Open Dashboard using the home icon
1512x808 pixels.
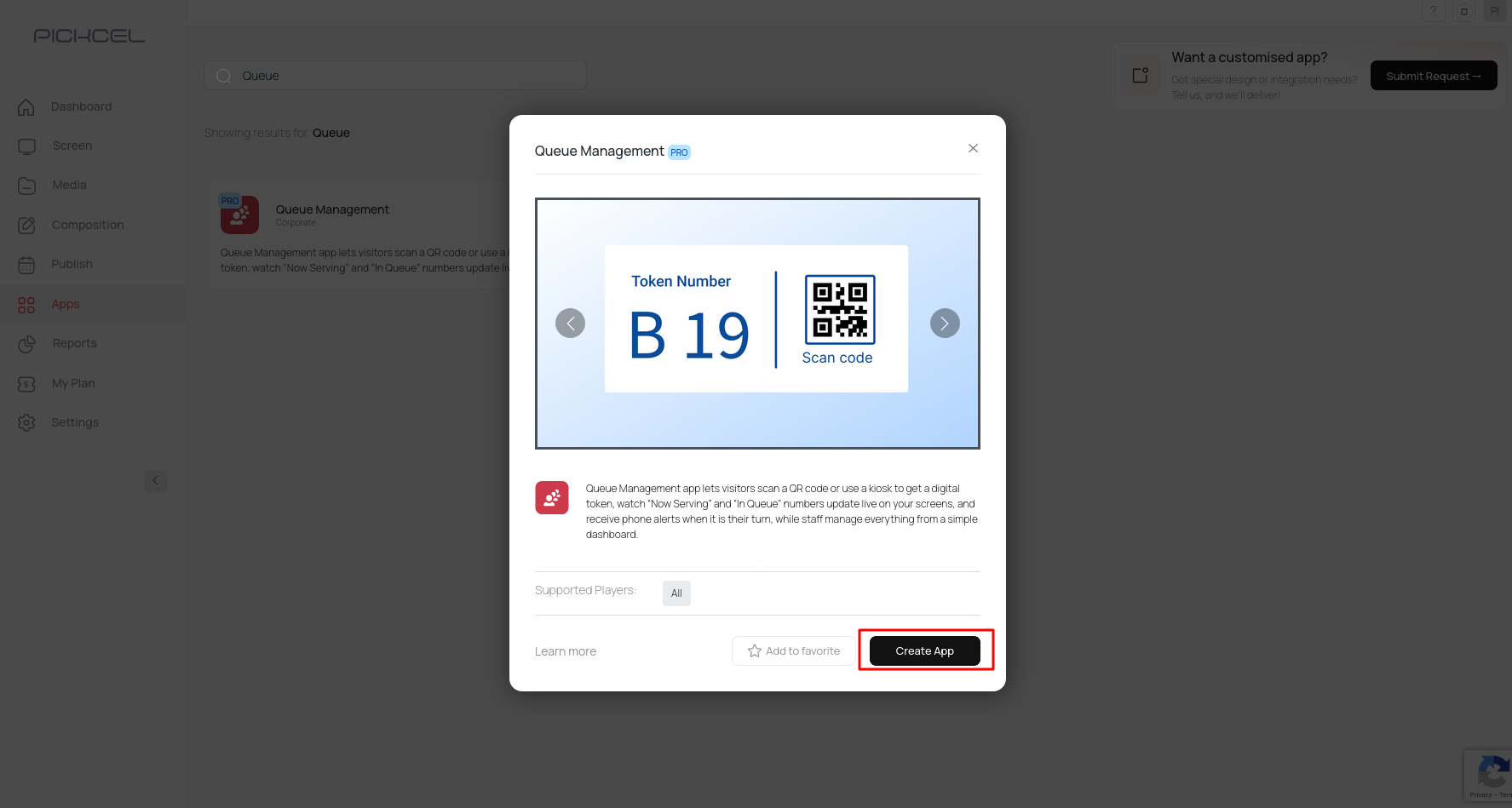(x=26, y=106)
